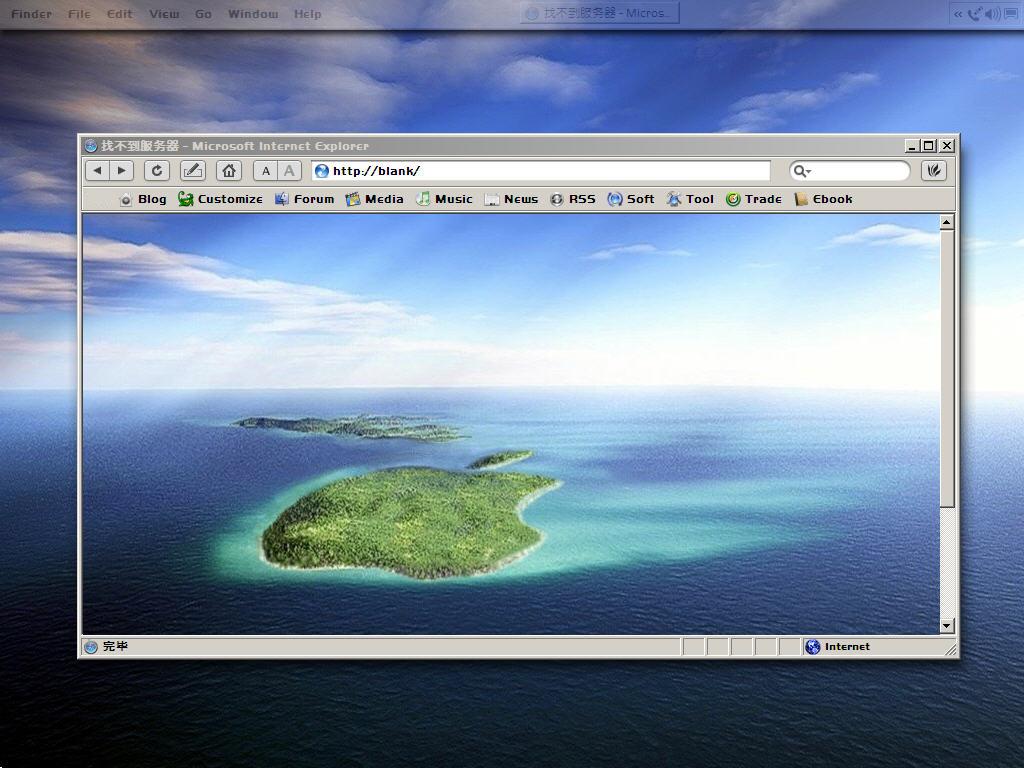Click the vertical scrollbar thumb
This screenshot has width=1024, height=768.
[x=946, y=368]
